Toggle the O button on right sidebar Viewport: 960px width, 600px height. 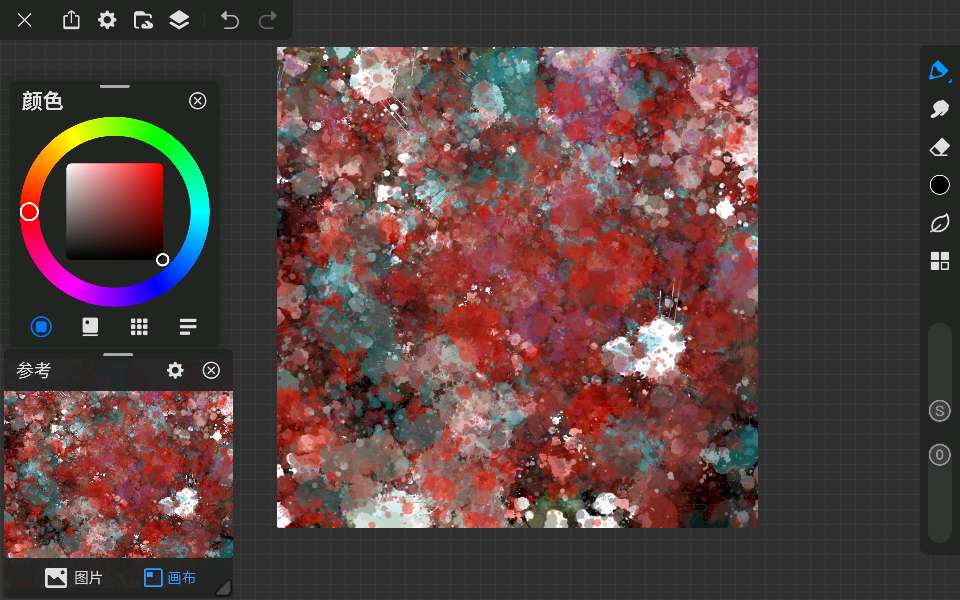pos(939,455)
